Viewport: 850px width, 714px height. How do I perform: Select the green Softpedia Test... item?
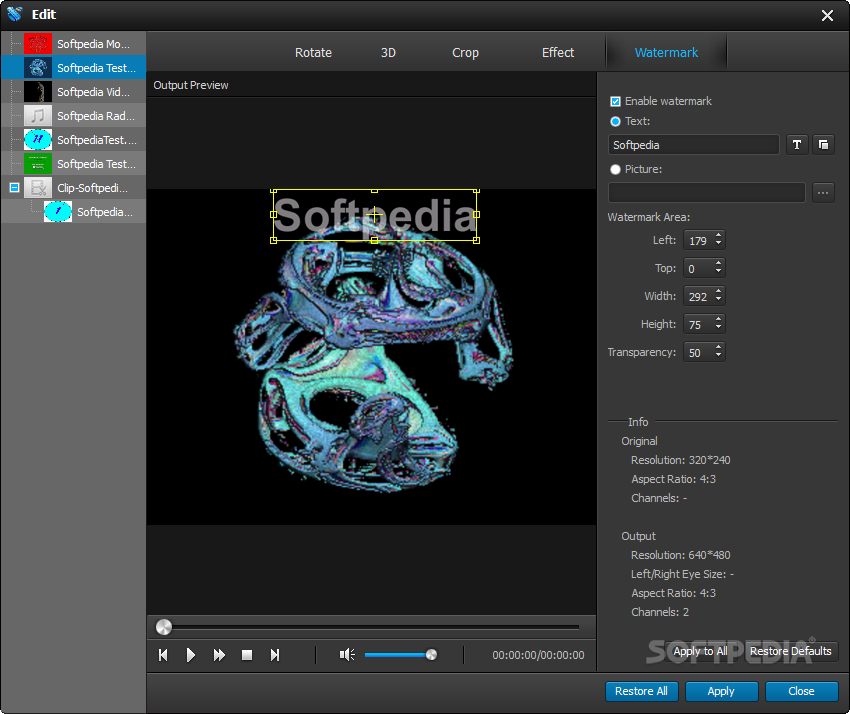pos(74,163)
